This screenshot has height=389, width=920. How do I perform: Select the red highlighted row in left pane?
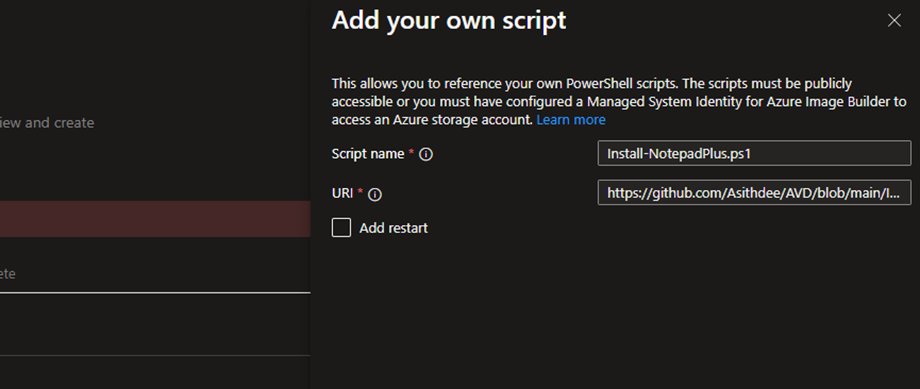(155, 219)
